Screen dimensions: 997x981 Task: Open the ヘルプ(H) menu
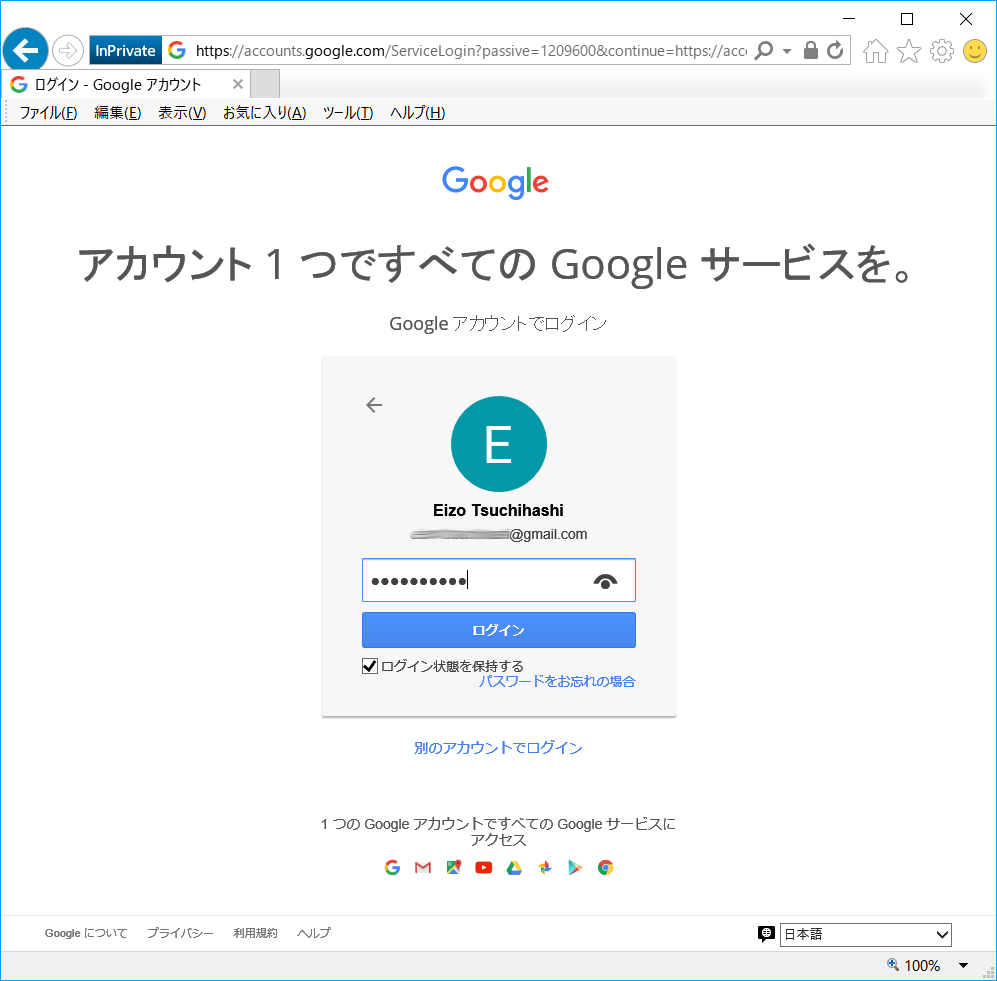coord(417,113)
